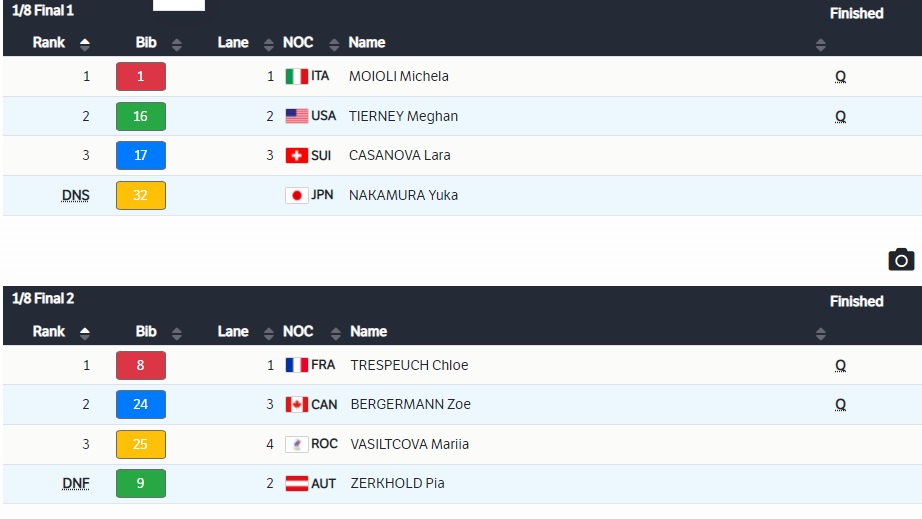Click the red bib 1 swatch

(141, 76)
